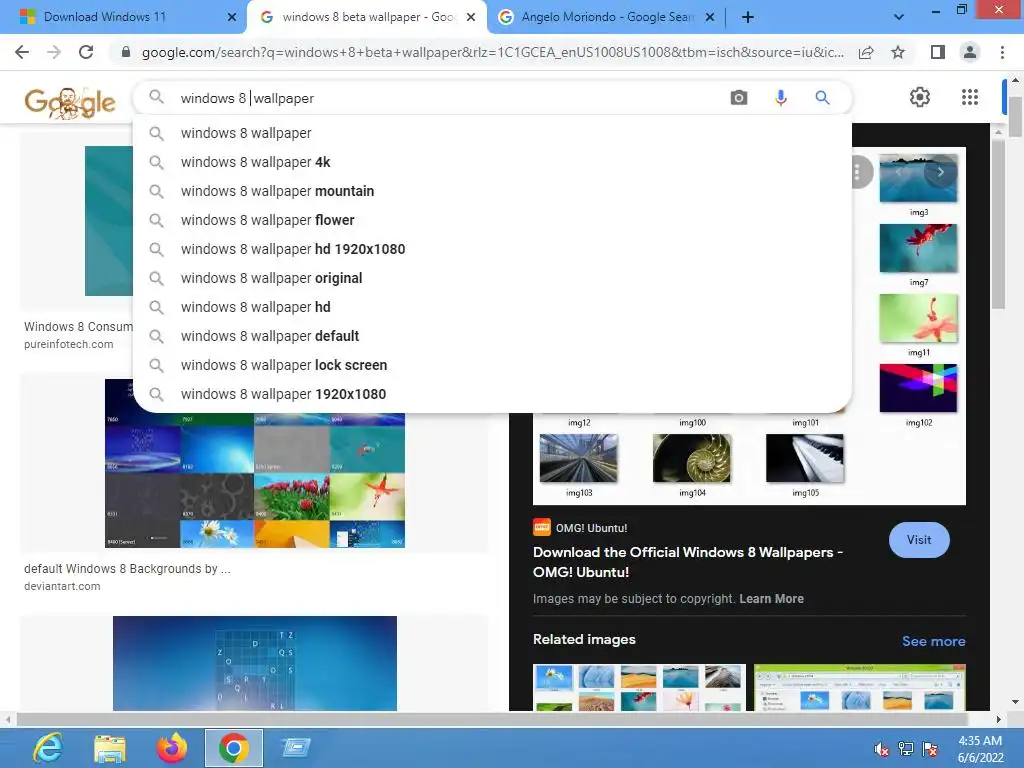
Task: Go to next image with right arrow
Action: point(940,172)
